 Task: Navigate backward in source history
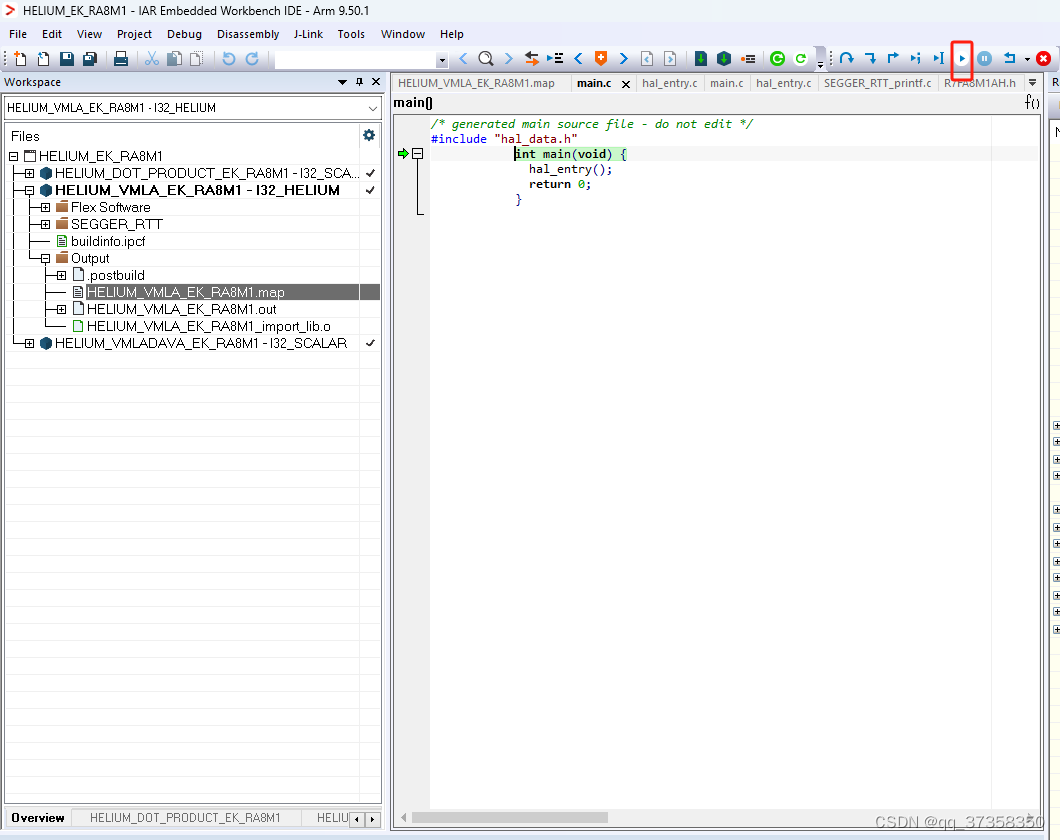pyautogui.click(x=647, y=59)
